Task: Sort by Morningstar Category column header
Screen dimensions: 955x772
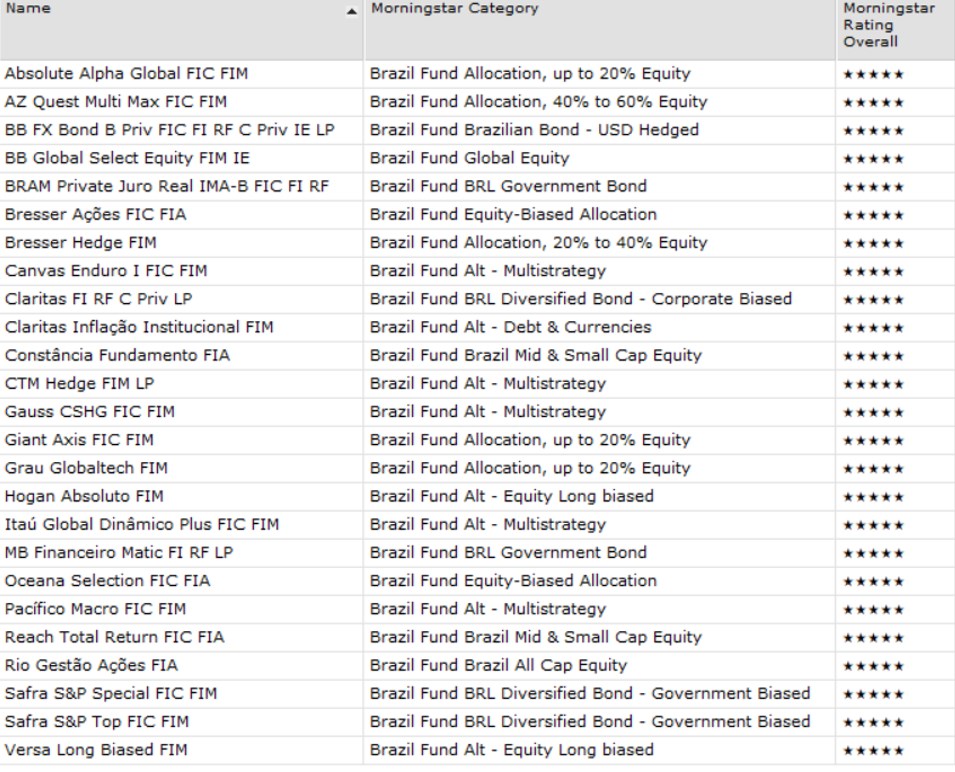Action: coord(453,9)
